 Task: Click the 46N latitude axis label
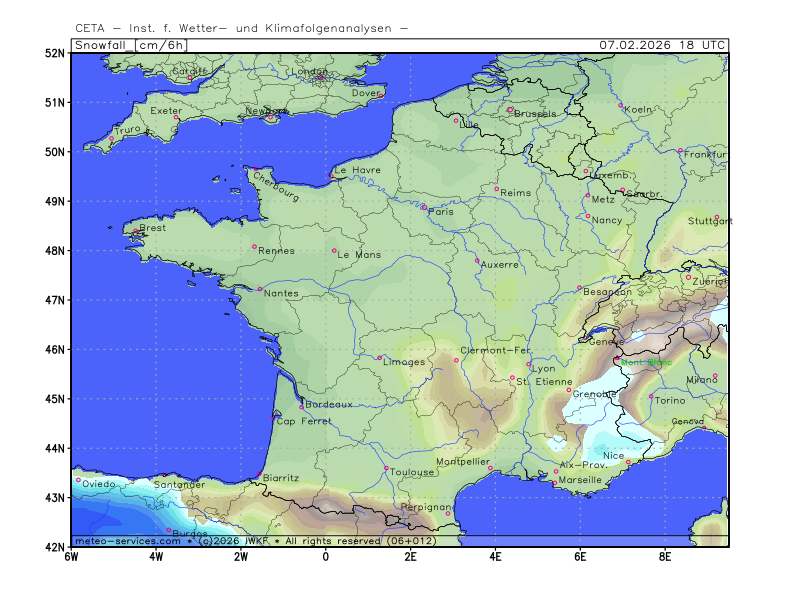[54, 349]
